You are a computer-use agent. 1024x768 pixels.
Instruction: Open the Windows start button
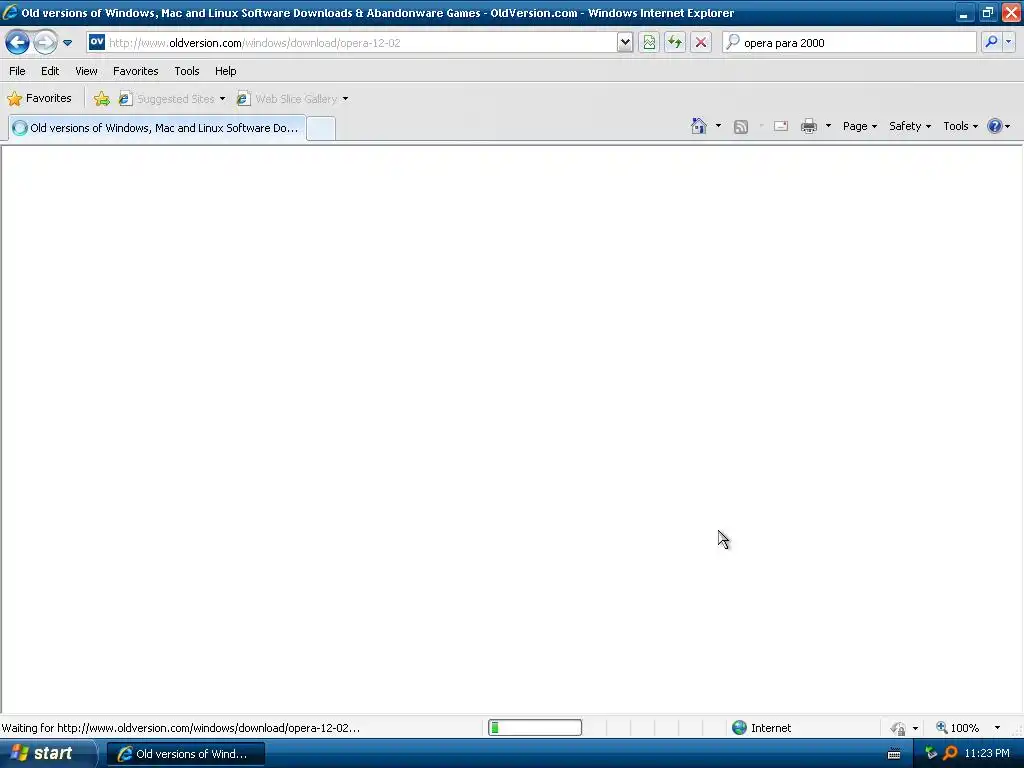coord(47,754)
